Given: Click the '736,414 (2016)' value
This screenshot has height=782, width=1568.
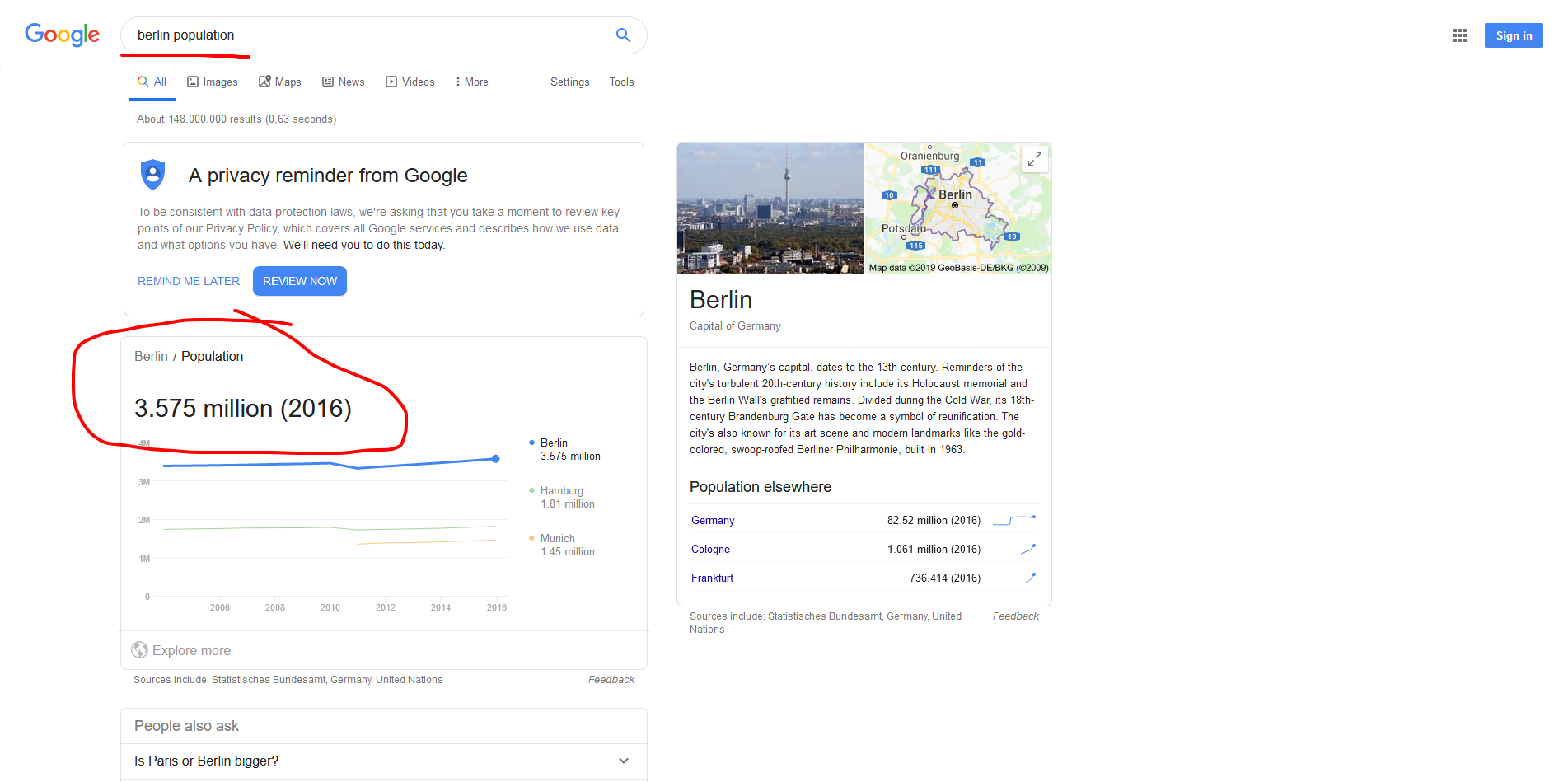Looking at the screenshot, I should (x=945, y=578).
